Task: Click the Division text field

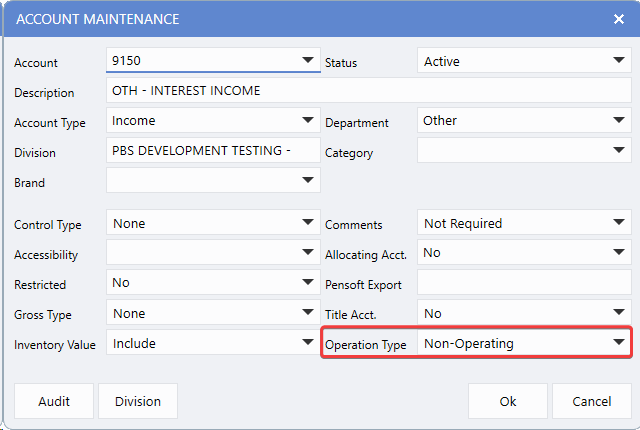Action: (212, 151)
